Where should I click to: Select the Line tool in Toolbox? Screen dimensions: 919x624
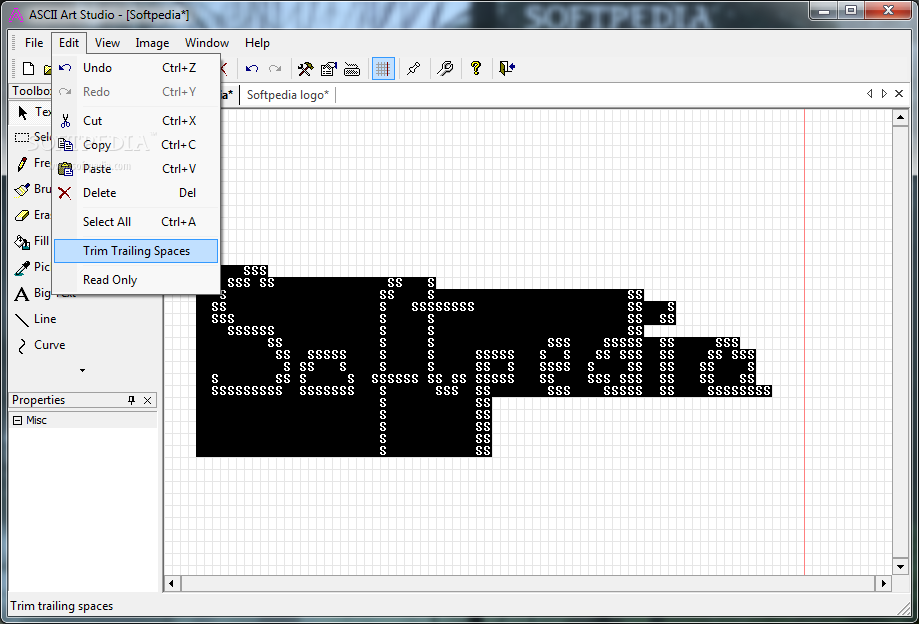(x=36, y=319)
